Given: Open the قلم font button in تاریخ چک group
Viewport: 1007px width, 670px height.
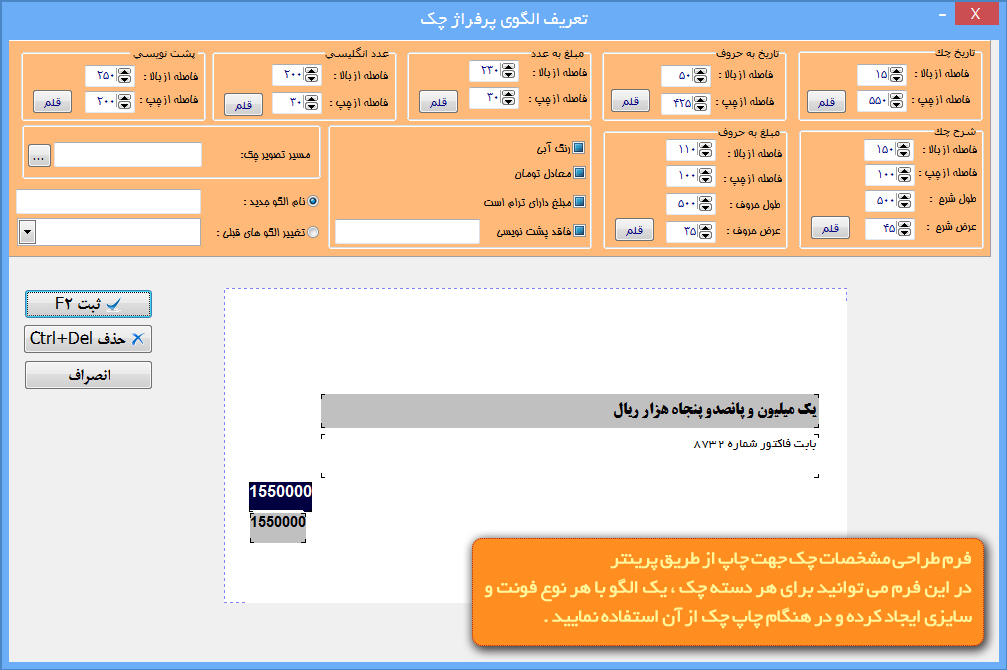Looking at the screenshot, I should point(826,102).
